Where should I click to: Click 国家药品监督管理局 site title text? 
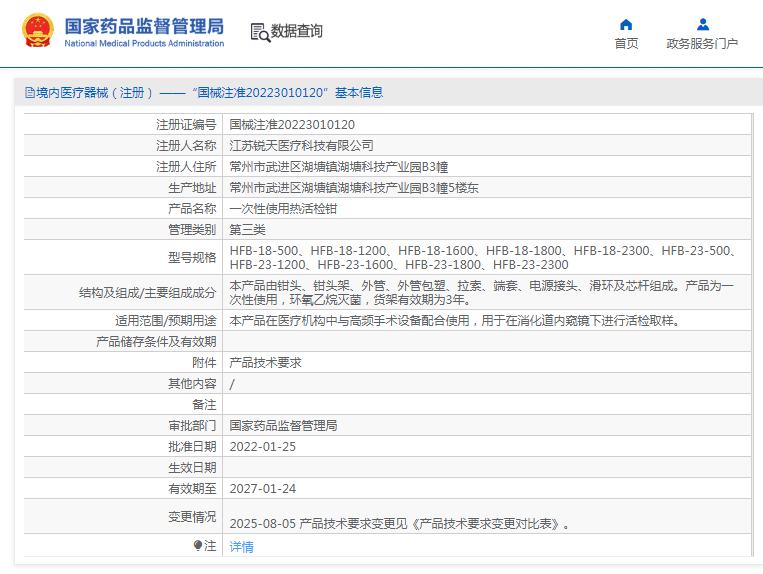click(144, 26)
